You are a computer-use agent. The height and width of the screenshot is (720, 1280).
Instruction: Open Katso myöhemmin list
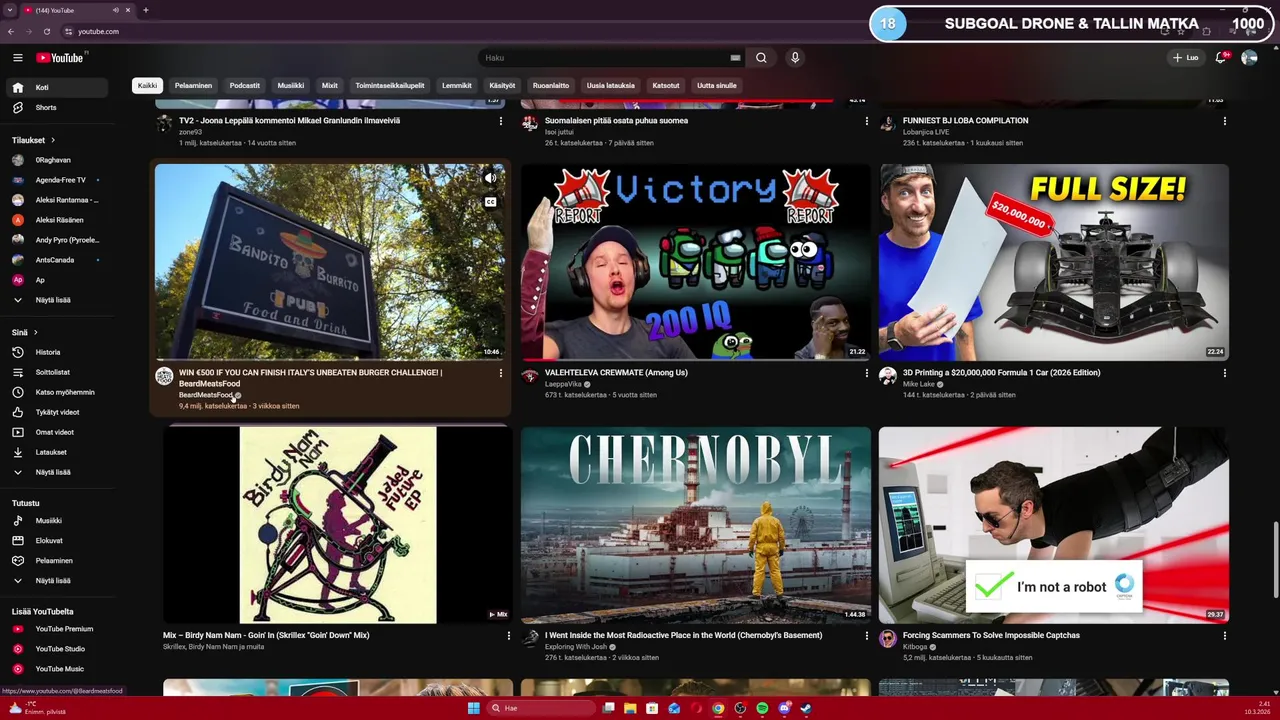58,392
